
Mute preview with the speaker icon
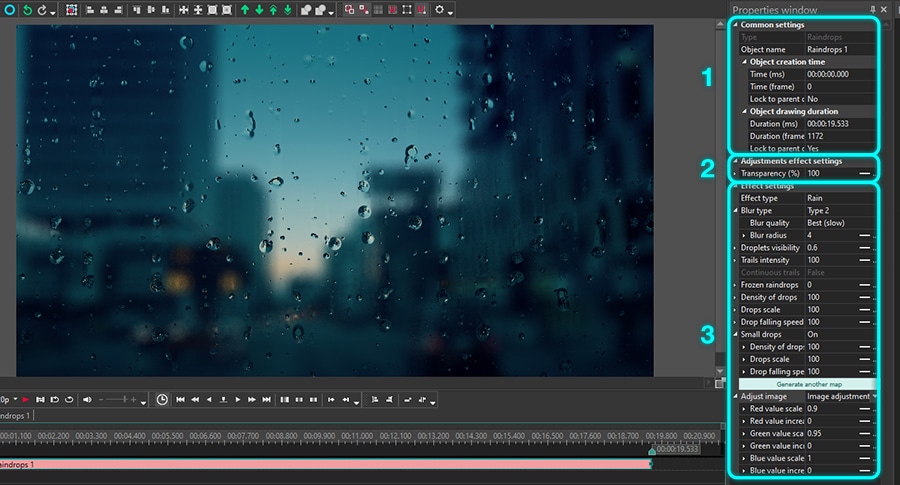coord(87,399)
